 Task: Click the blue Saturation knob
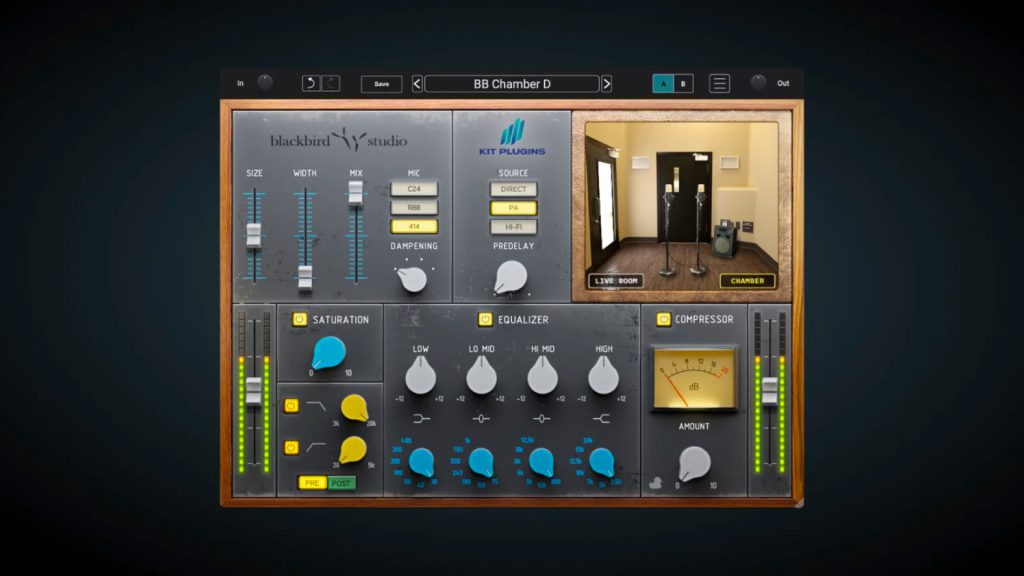tap(328, 353)
